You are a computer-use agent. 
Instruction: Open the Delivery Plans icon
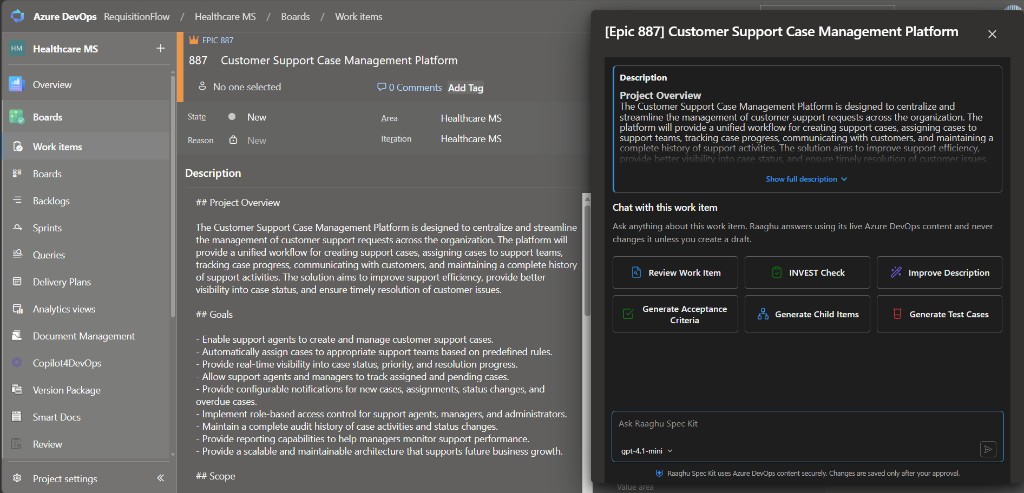[x=18, y=282]
